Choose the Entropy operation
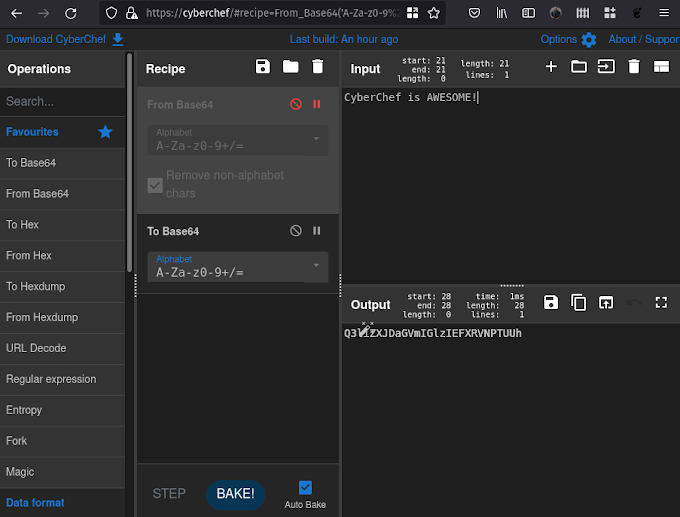The width and height of the screenshot is (680, 517). [62, 410]
